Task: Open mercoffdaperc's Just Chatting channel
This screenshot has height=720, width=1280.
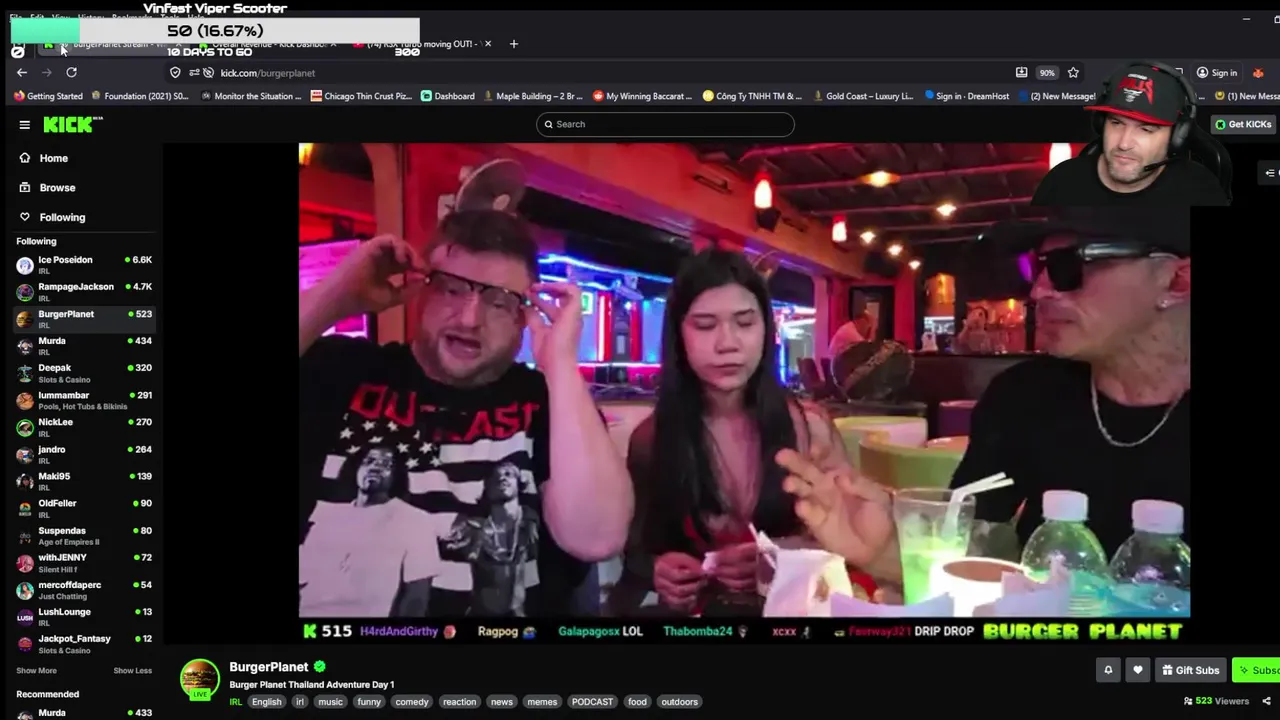Action: (x=84, y=590)
